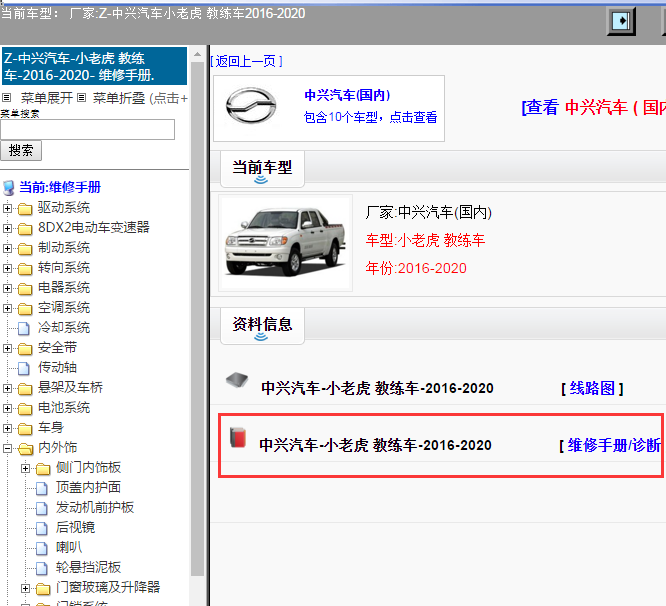The width and height of the screenshot is (666, 606).
Task: Select 喇叭 label in the tree
Action: (69, 547)
